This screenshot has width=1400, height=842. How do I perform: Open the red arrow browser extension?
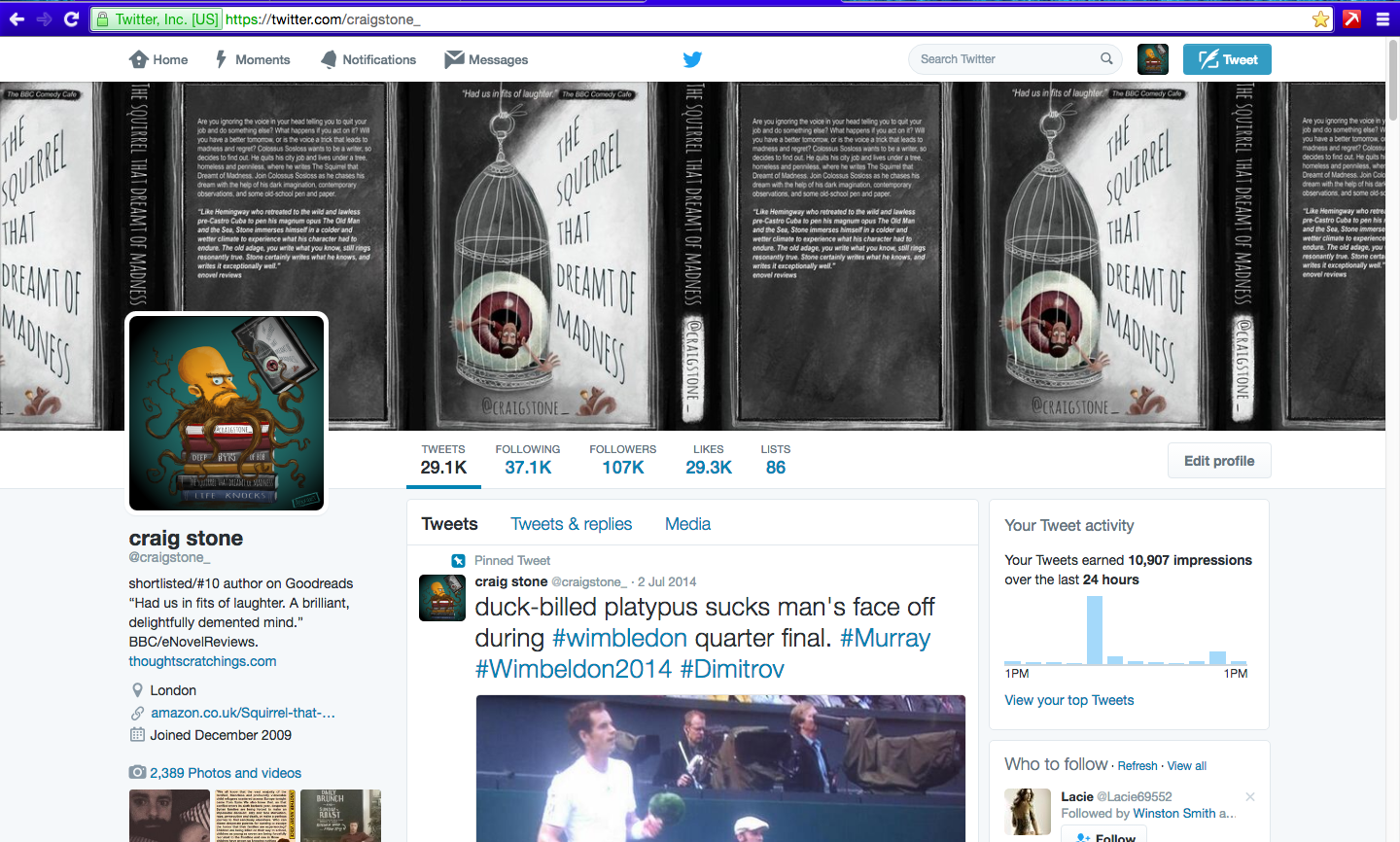click(x=1351, y=19)
